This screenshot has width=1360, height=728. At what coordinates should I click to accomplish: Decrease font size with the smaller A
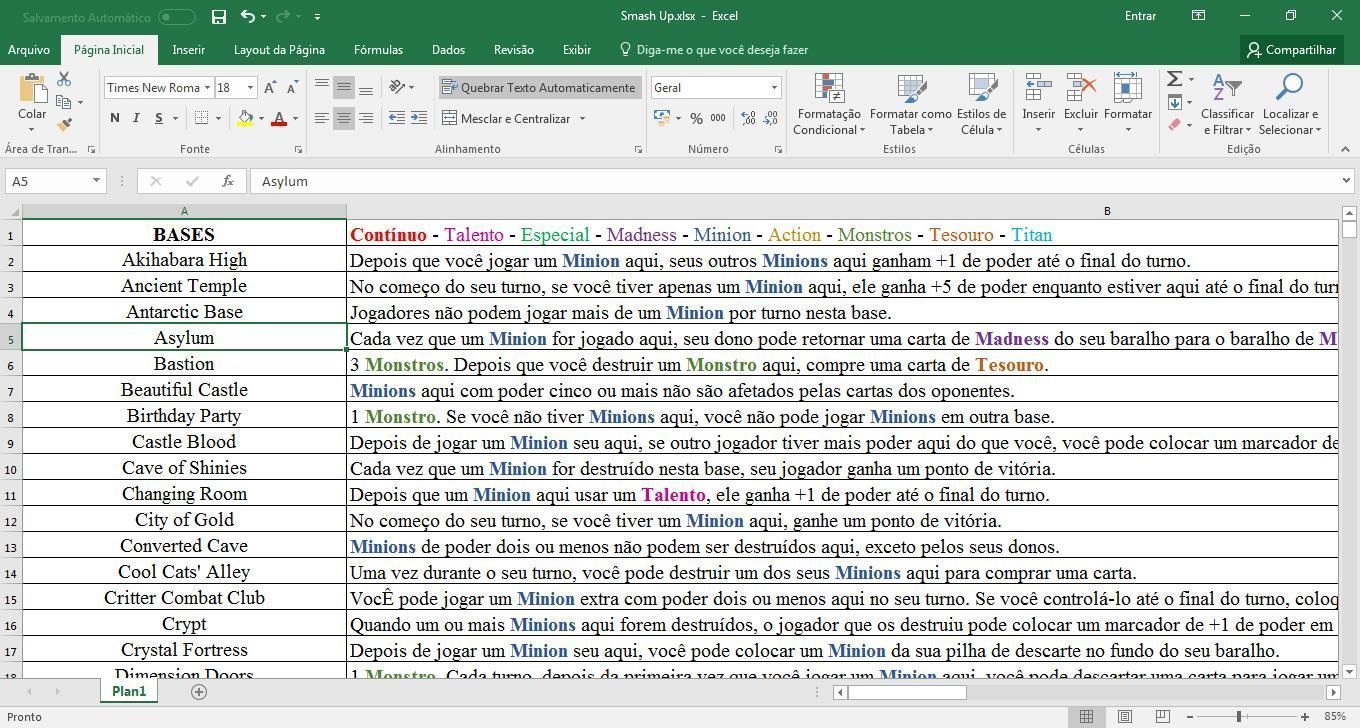(291, 88)
